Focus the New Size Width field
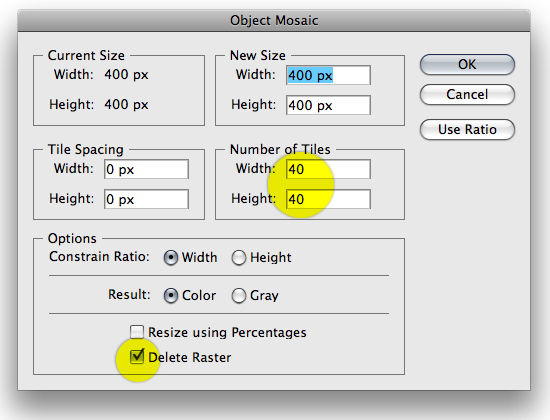The width and height of the screenshot is (550, 420). click(328, 75)
